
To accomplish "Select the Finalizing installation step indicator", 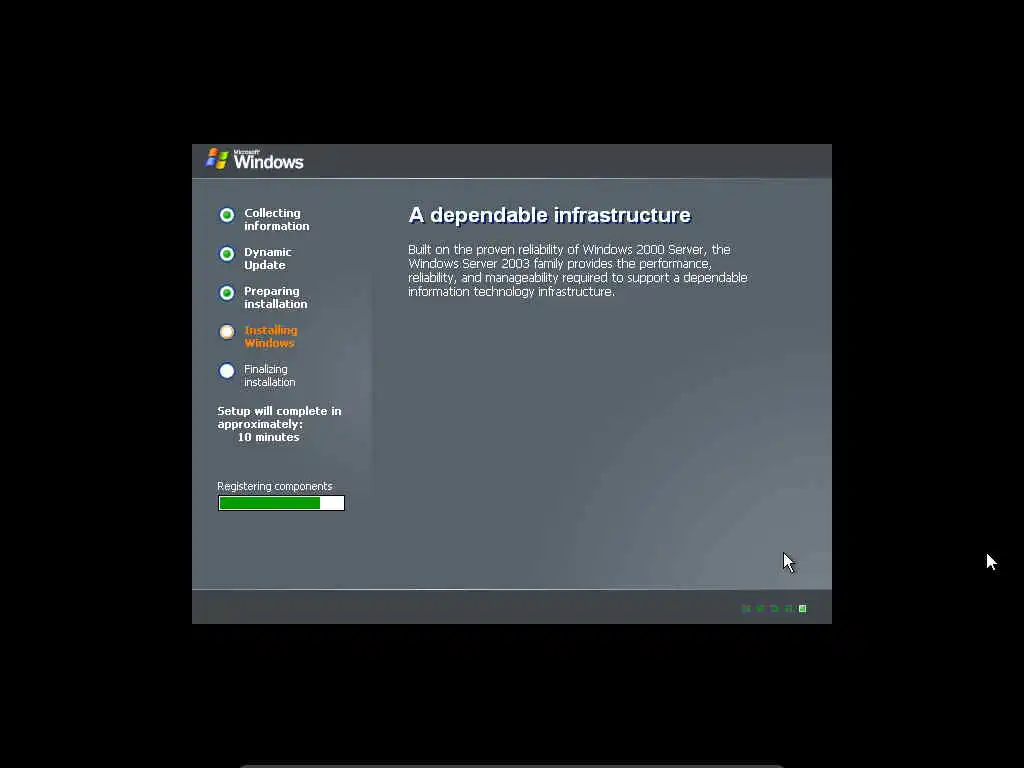I will [227, 371].
